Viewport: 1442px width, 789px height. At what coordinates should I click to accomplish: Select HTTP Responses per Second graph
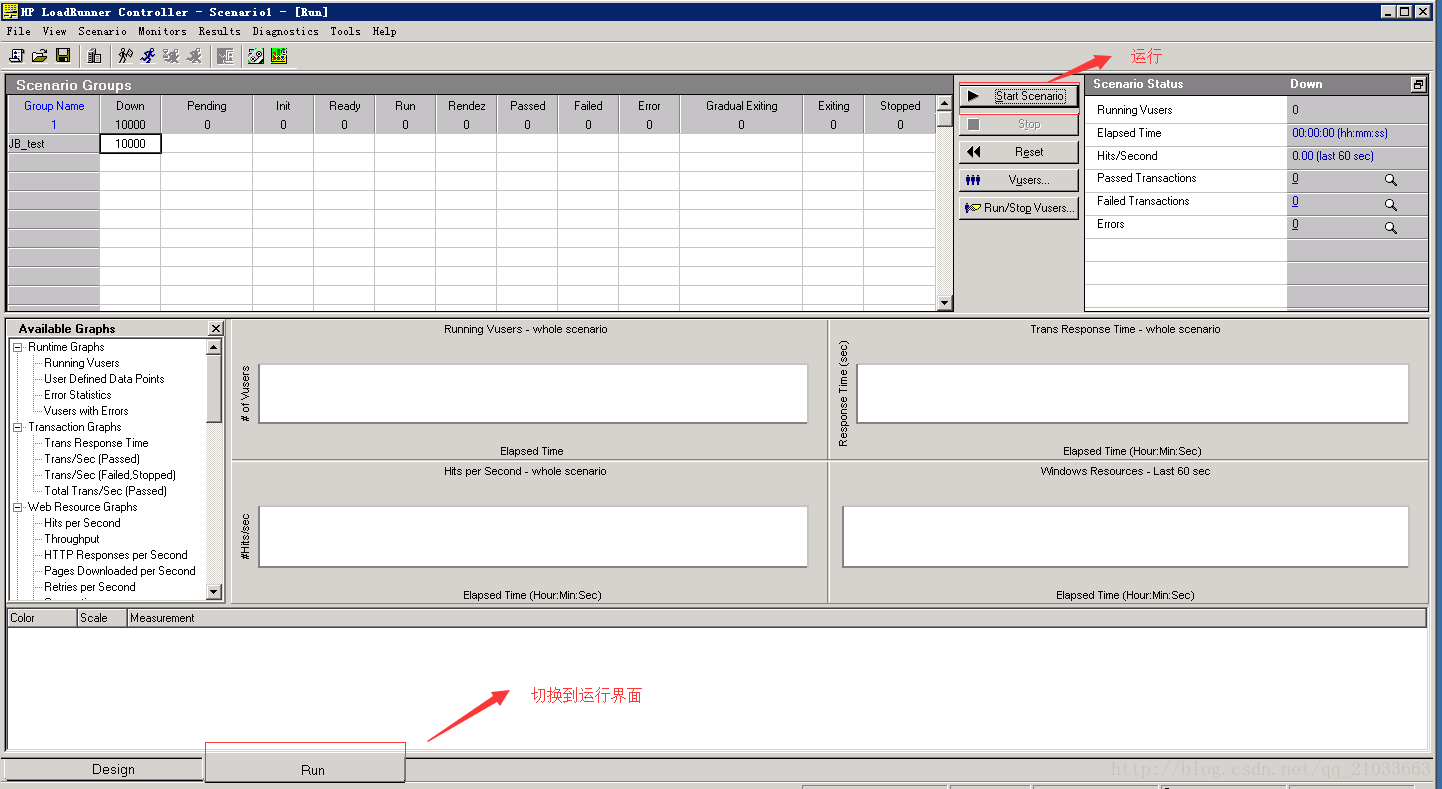pos(116,555)
